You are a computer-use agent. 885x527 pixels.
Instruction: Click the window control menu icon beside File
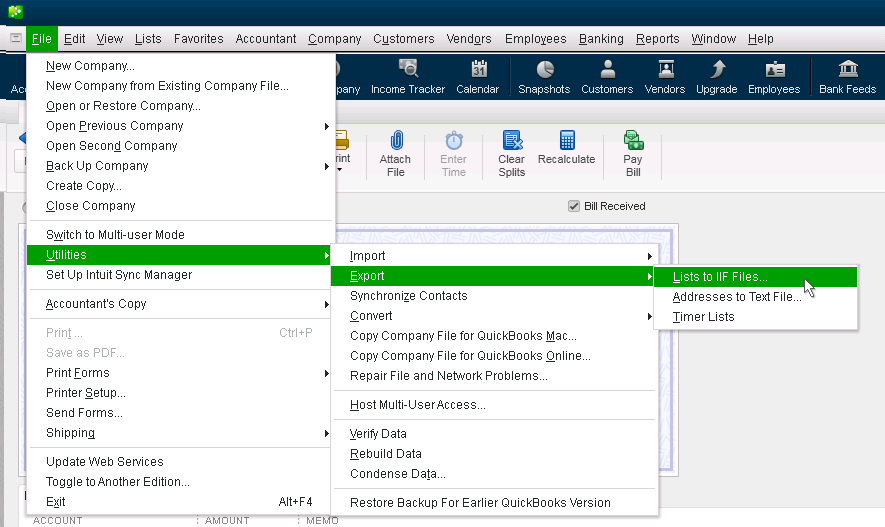pos(16,38)
